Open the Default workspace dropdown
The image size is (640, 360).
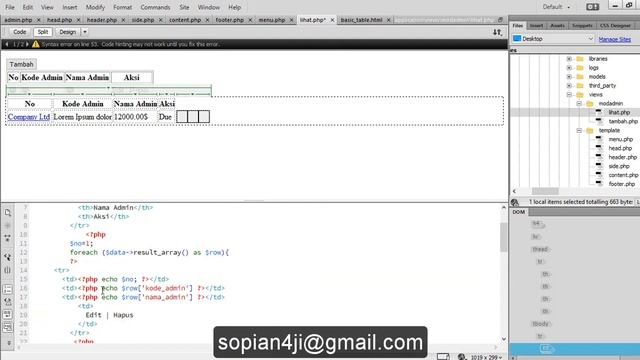click(556, 7)
